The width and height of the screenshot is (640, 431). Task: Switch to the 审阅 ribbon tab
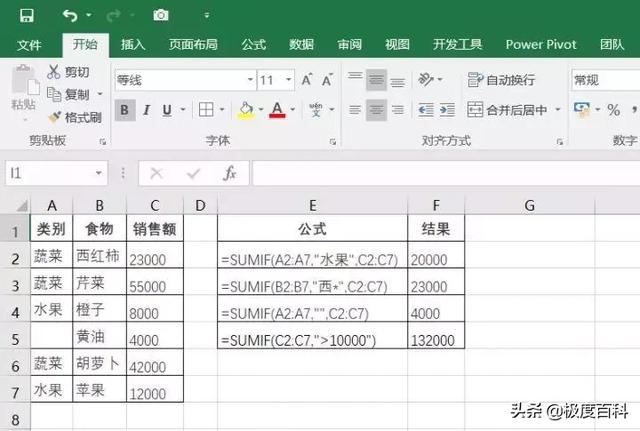349,44
